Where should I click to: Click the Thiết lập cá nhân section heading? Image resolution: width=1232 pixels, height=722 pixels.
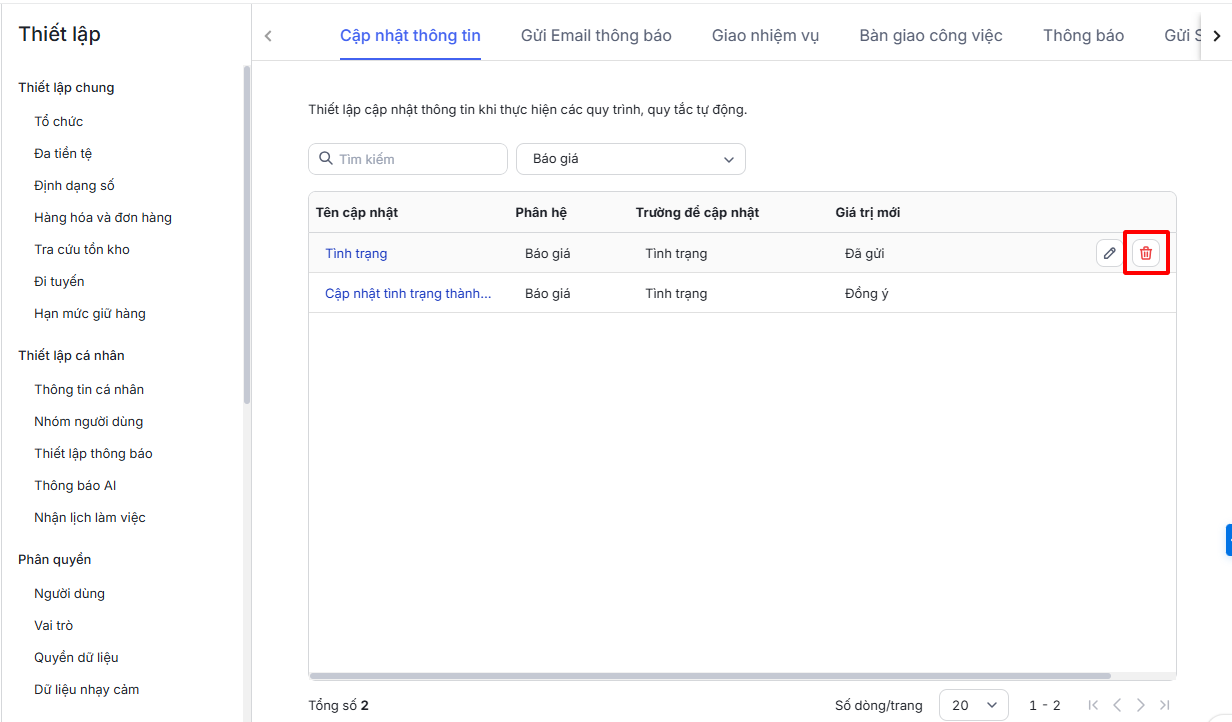(71, 356)
